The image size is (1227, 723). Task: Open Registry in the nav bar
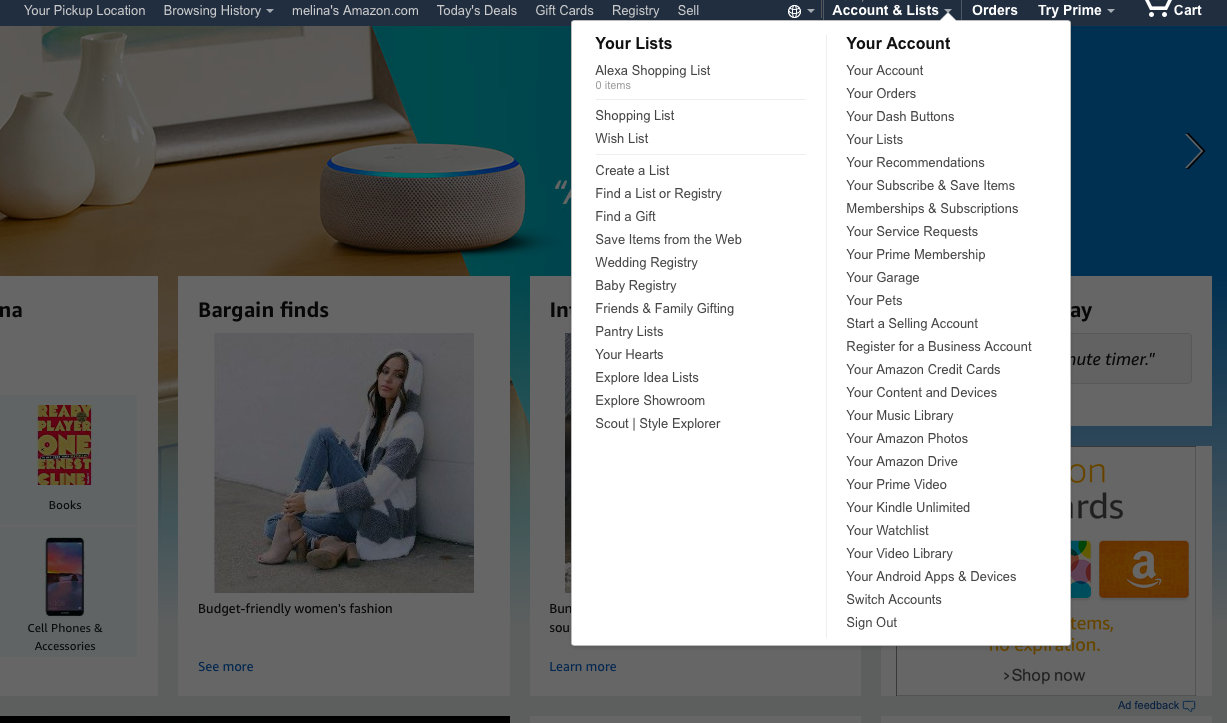635,10
